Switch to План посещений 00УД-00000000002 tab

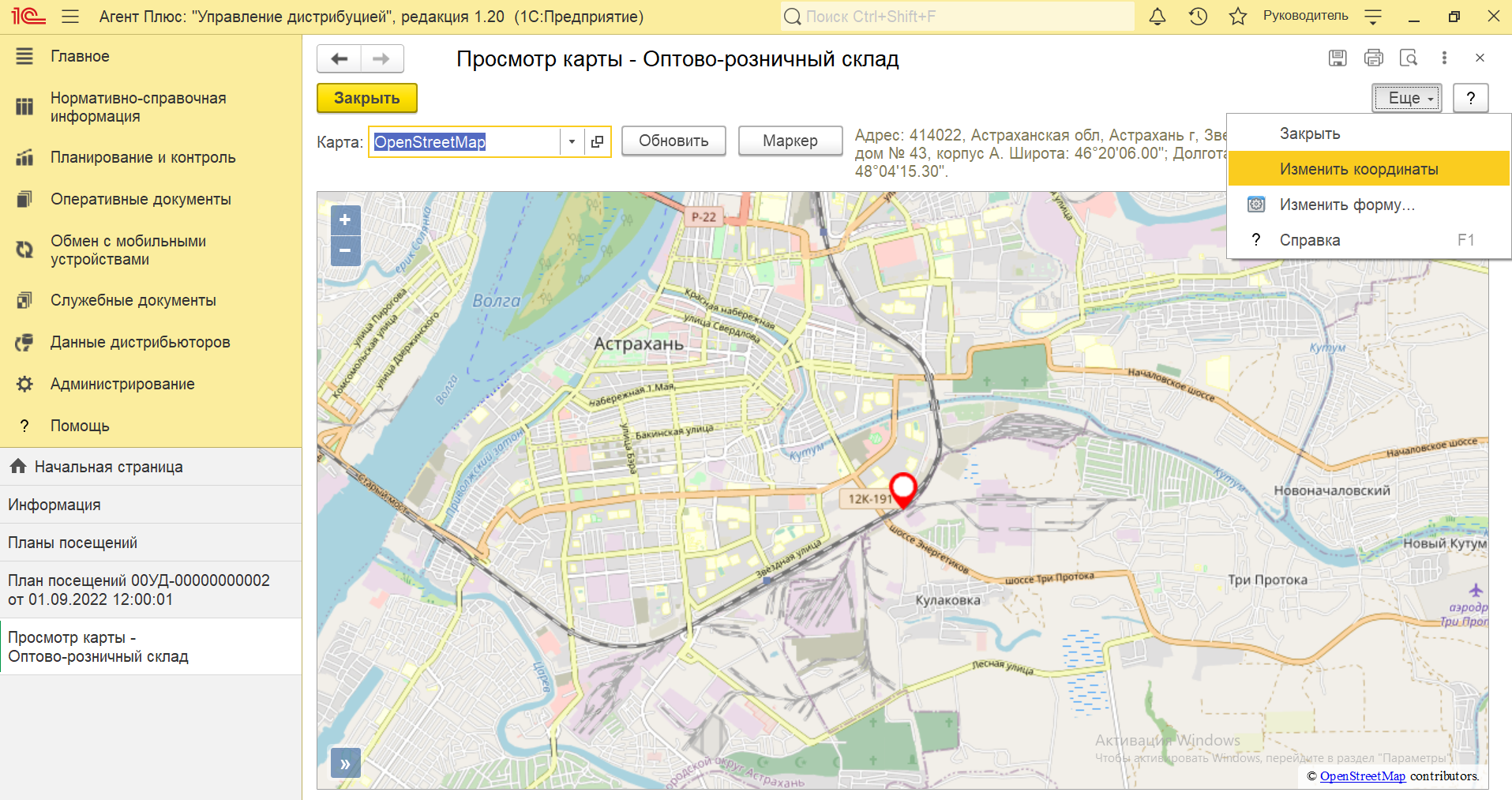(151, 590)
